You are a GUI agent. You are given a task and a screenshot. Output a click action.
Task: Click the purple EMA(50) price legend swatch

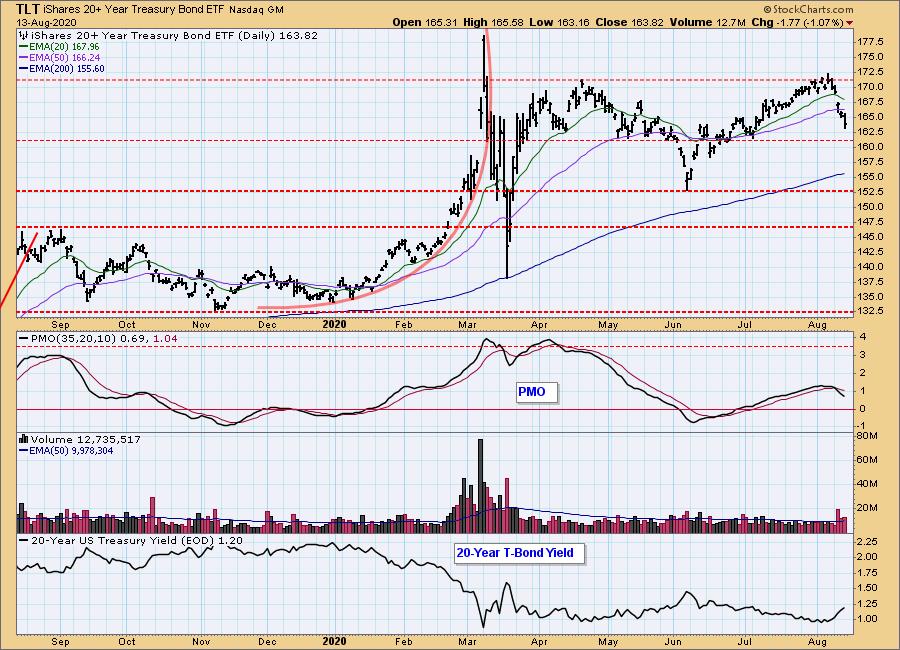tap(24, 57)
